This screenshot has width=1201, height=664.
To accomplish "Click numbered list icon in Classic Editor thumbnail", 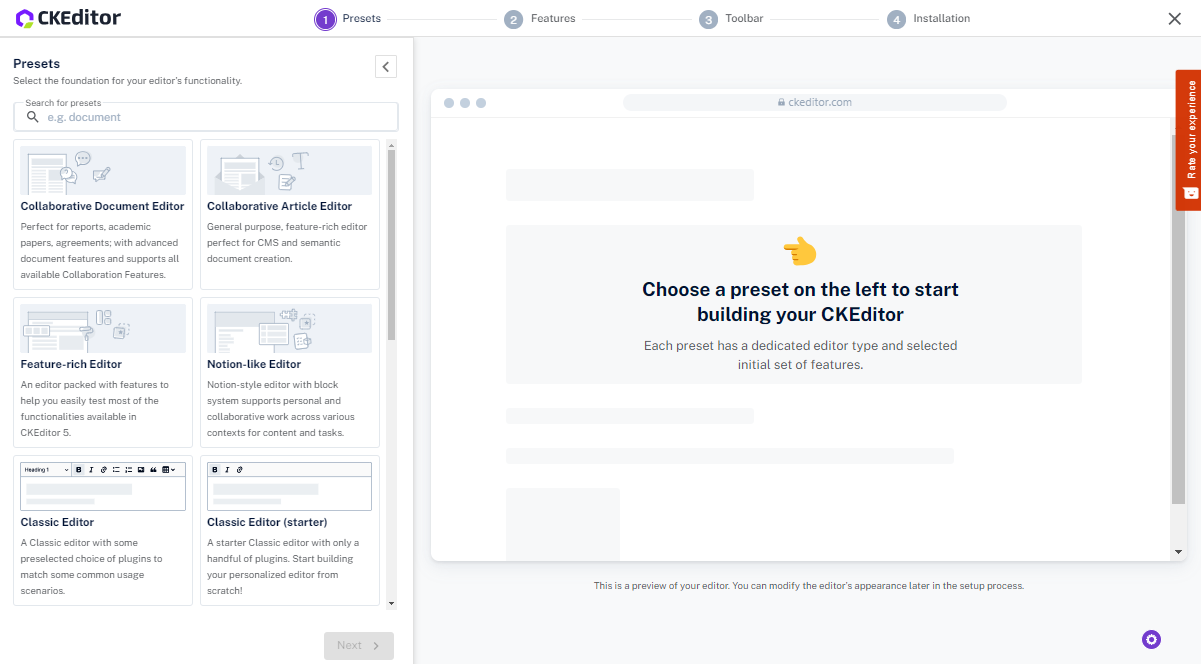I will point(128,470).
